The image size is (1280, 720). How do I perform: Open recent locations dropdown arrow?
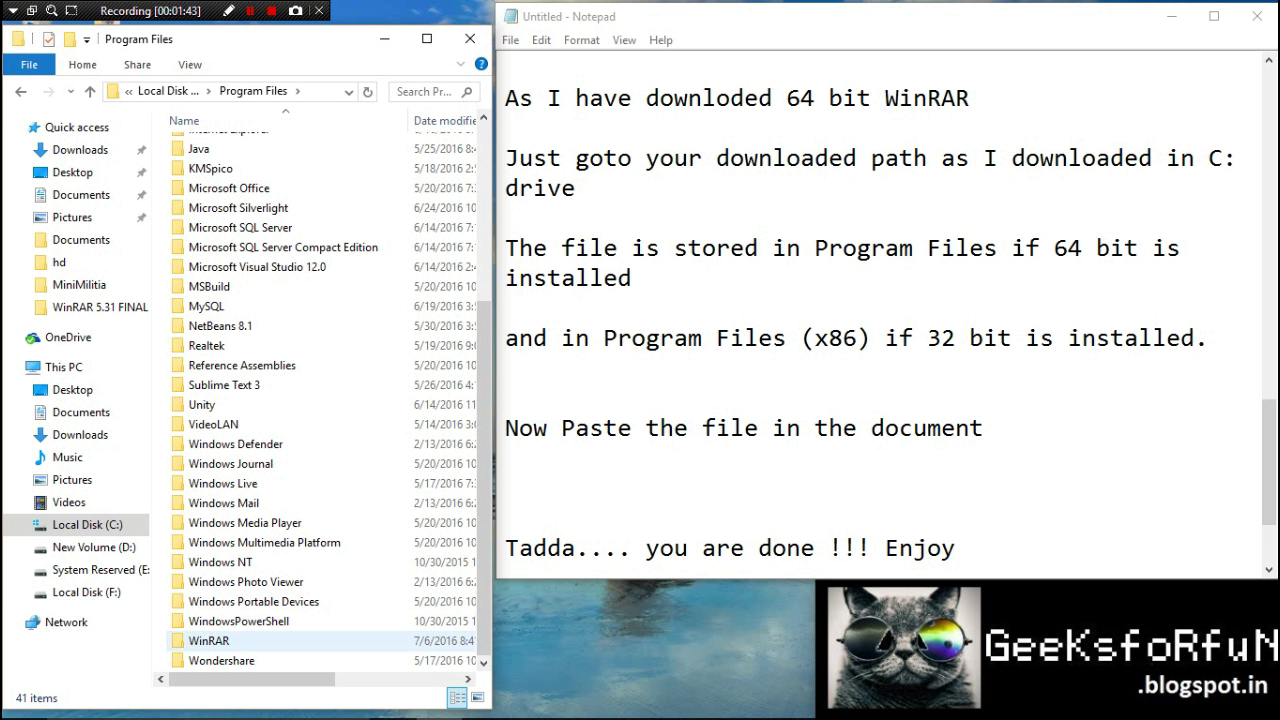pos(70,91)
